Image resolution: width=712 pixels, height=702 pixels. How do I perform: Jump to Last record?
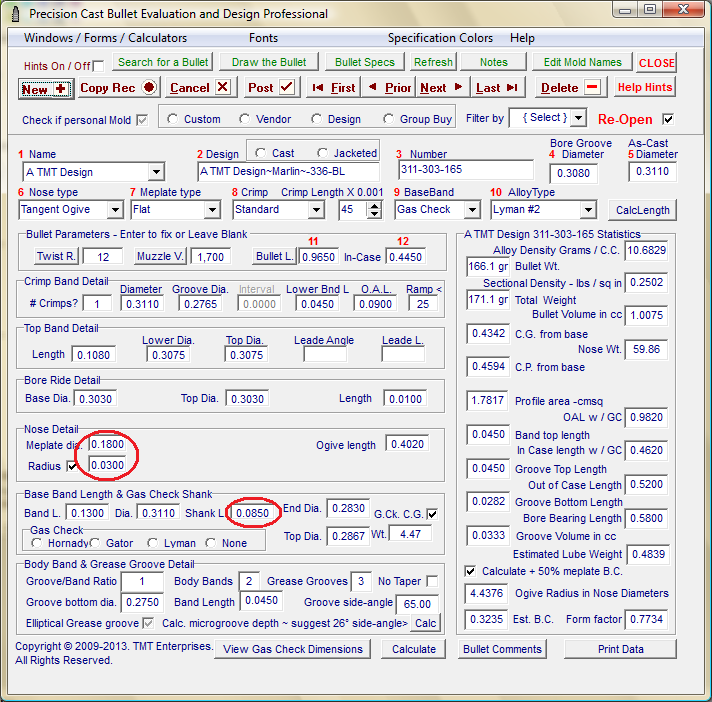tap(498, 88)
